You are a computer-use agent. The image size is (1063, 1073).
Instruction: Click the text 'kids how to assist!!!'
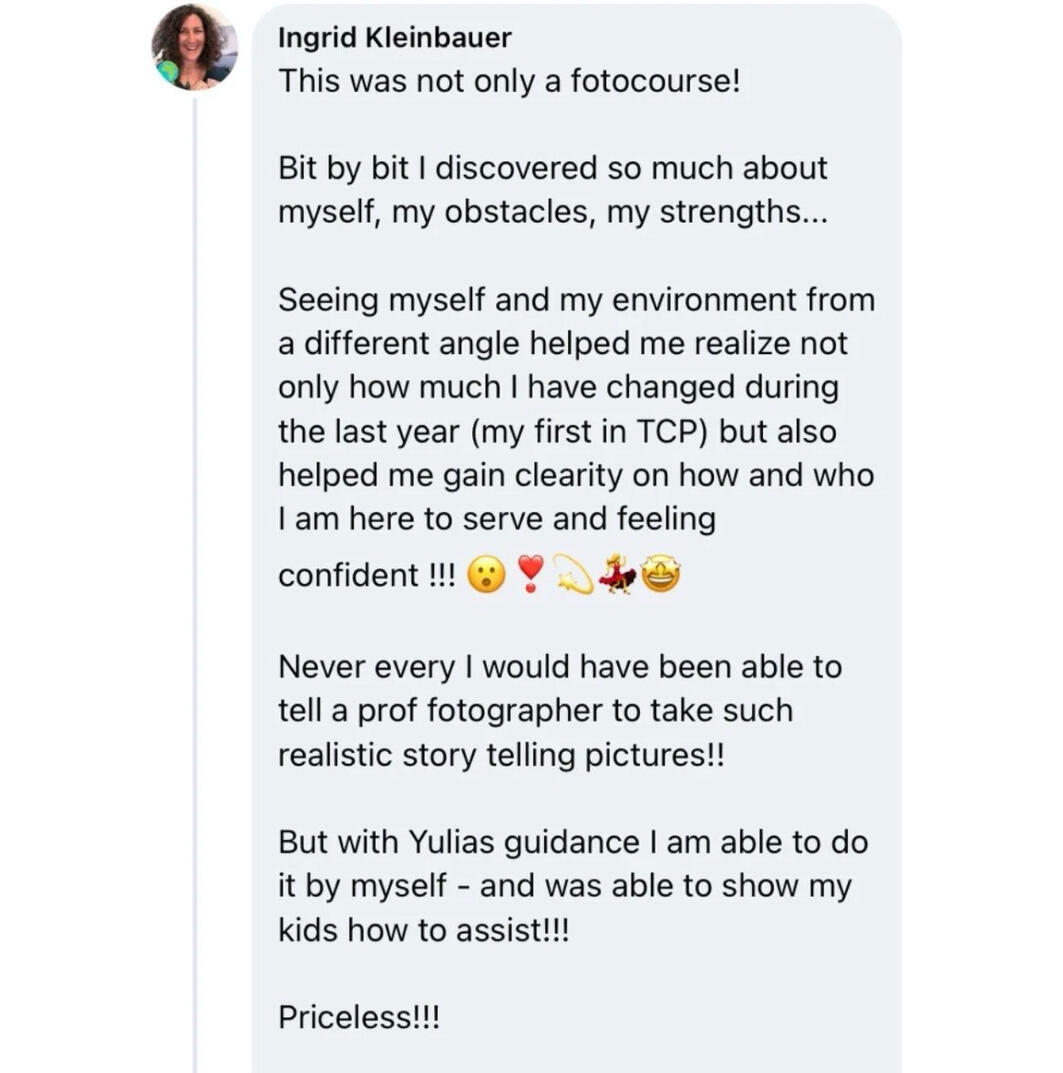[423, 930]
